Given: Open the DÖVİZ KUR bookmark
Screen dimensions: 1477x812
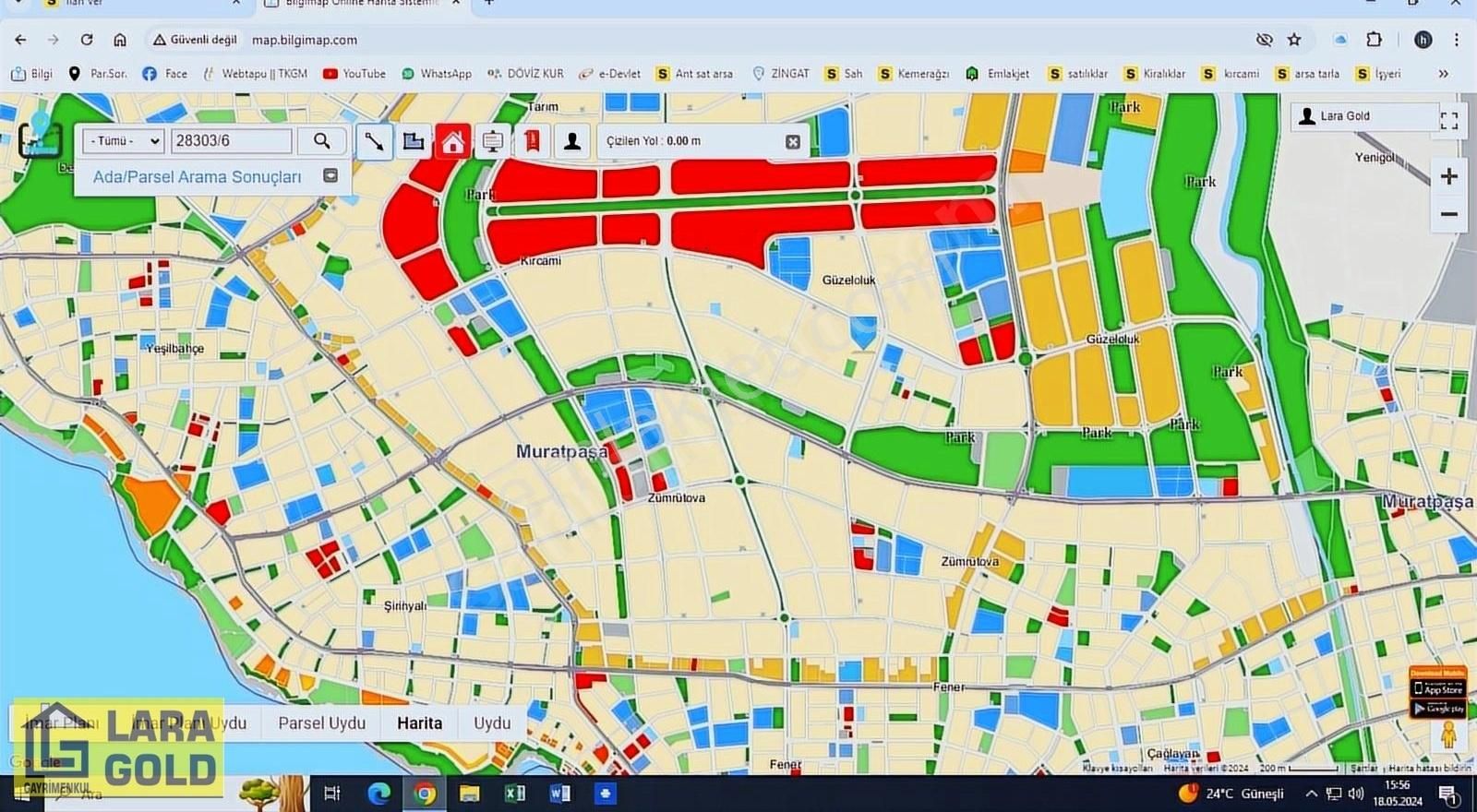Looking at the screenshot, I should (x=525, y=74).
